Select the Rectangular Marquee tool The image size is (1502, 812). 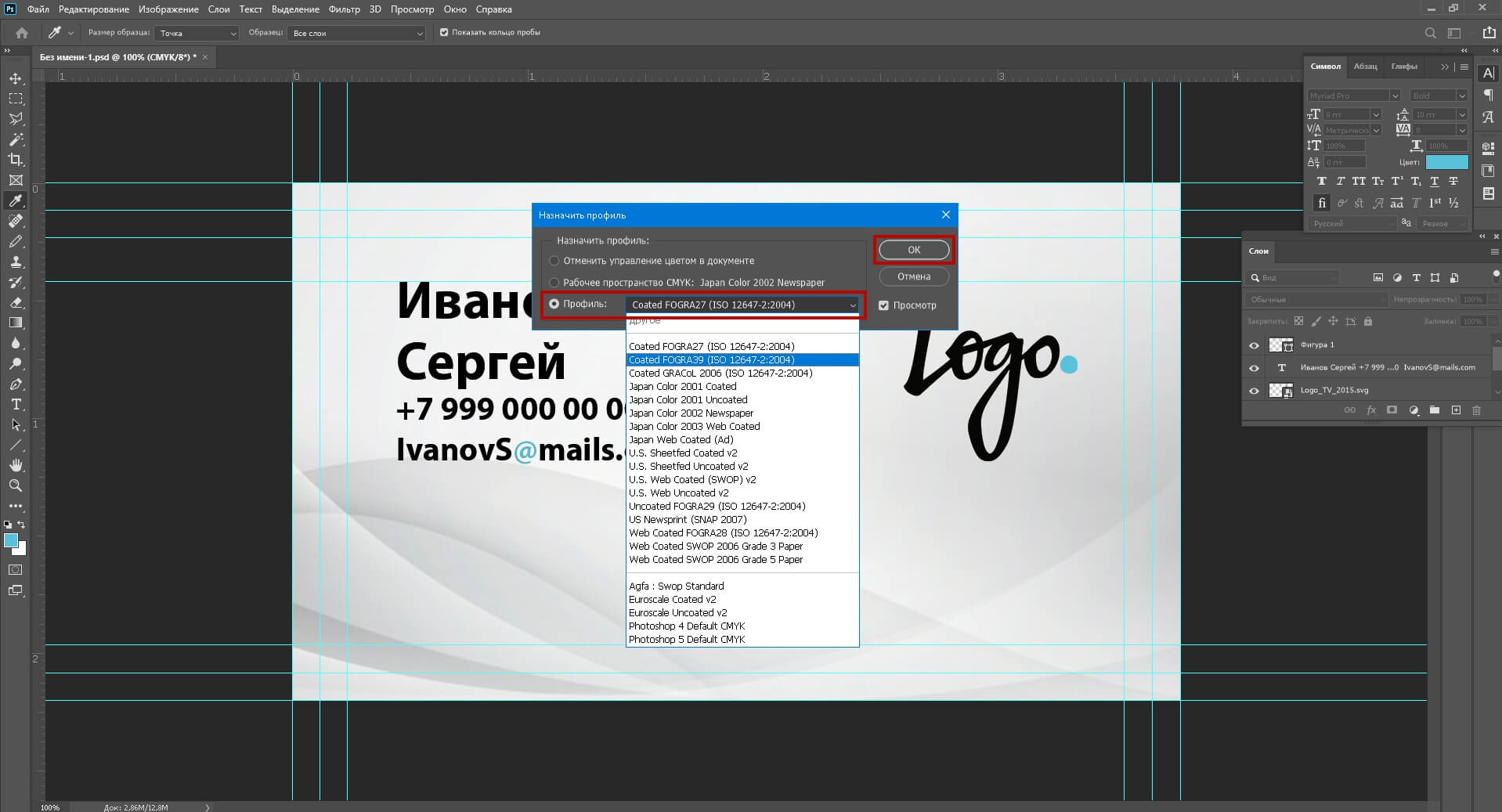(16, 99)
